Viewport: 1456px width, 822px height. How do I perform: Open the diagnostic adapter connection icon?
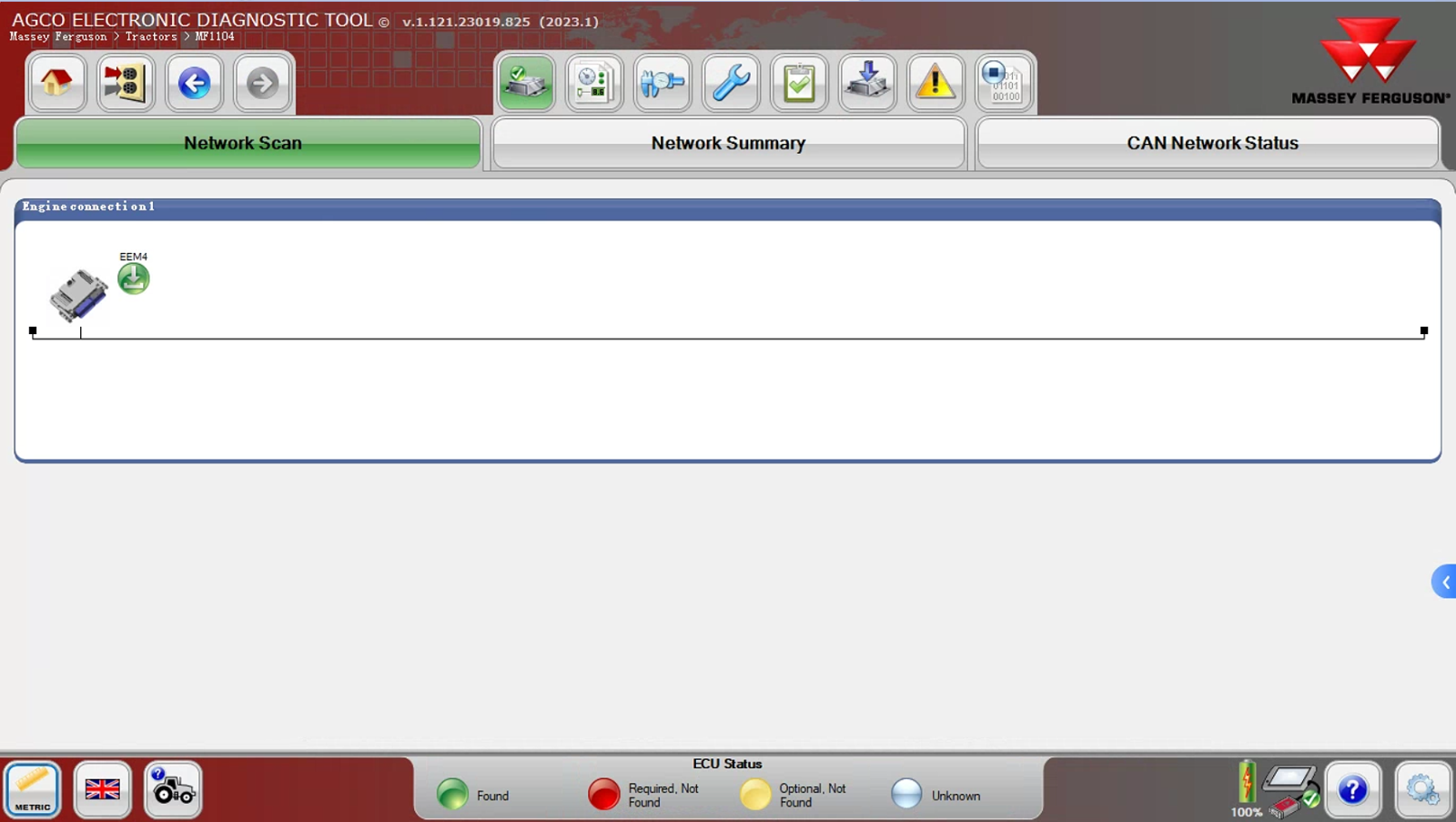pyautogui.click(x=1292, y=790)
